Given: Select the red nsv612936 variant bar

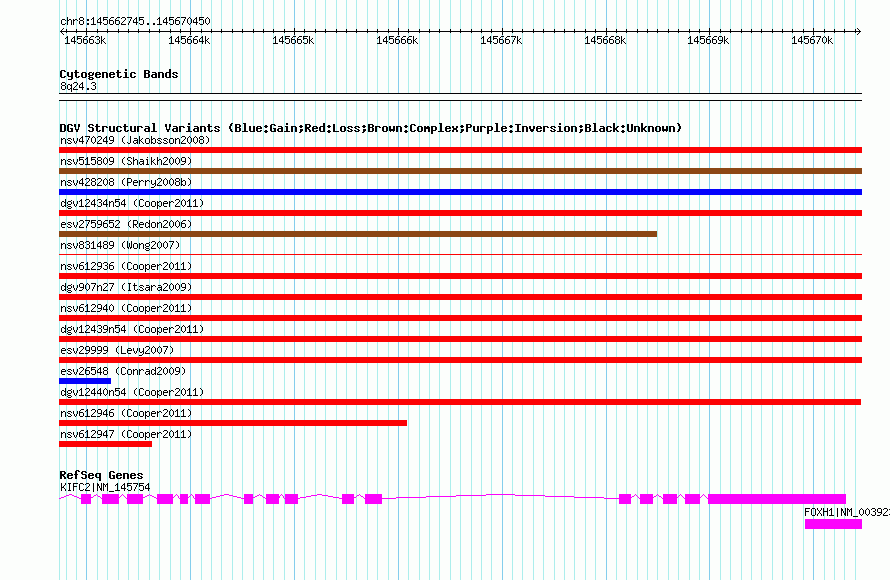Looking at the screenshot, I should point(460,276).
